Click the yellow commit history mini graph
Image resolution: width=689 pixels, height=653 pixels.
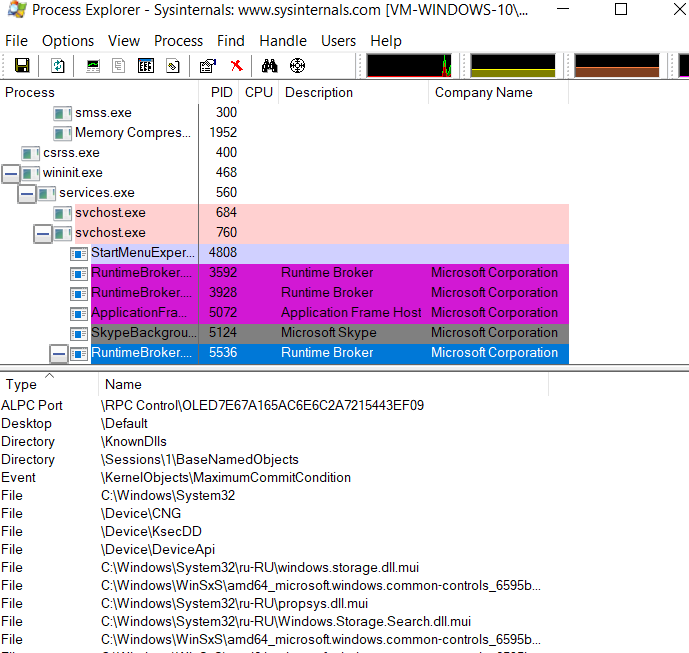tap(513, 65)
